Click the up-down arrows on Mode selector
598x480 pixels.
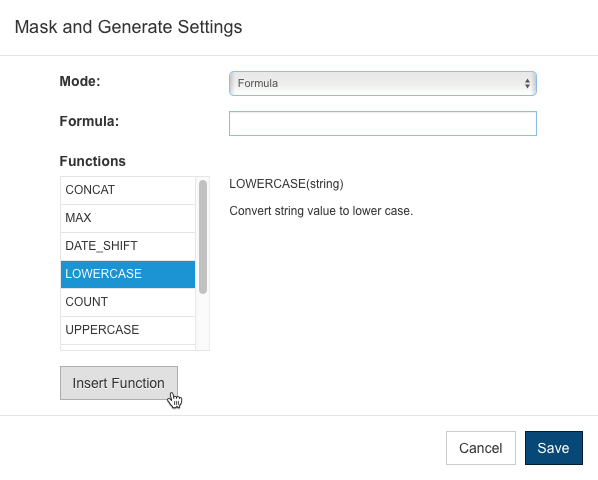(527, 83)
